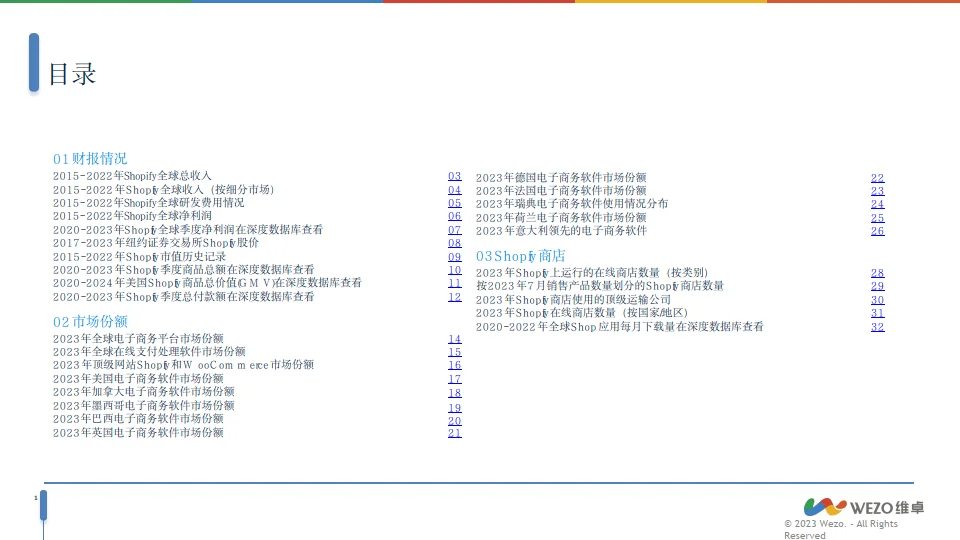Open page link 29 for 7月销售产品数量

coord(877,286)
